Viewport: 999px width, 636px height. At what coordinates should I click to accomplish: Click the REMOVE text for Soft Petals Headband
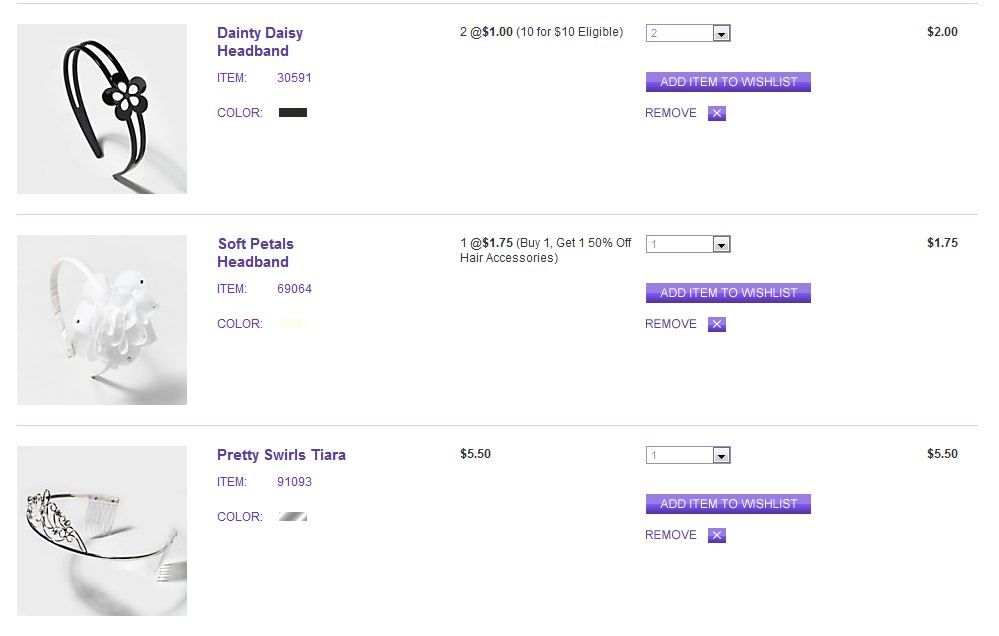pos(670,324)
